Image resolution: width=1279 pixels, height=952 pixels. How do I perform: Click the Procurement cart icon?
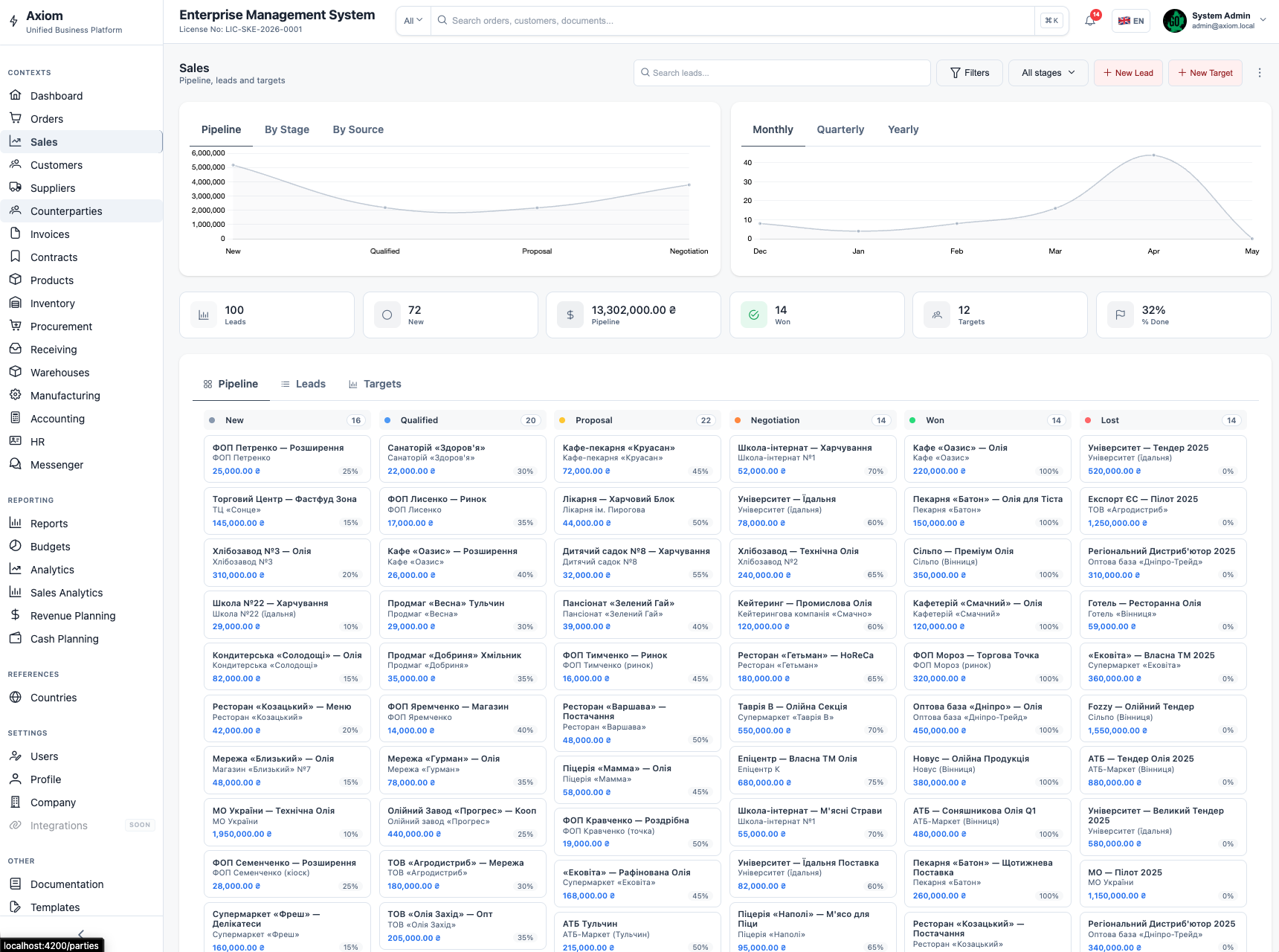click(x=15, y=326)
